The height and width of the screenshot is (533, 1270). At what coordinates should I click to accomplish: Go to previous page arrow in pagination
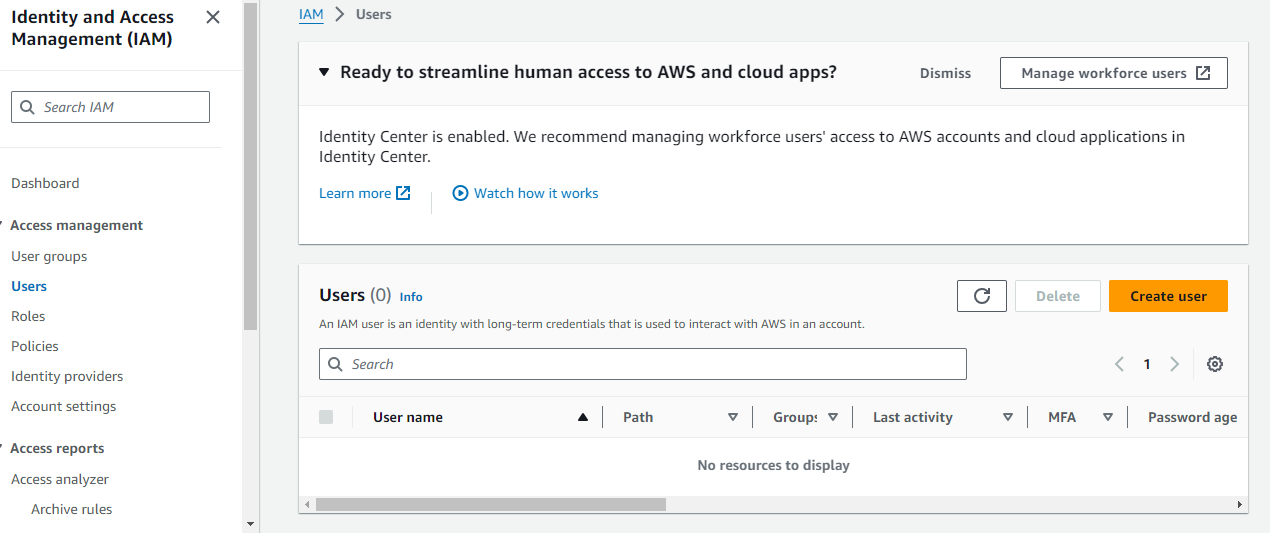(1120, 364)
